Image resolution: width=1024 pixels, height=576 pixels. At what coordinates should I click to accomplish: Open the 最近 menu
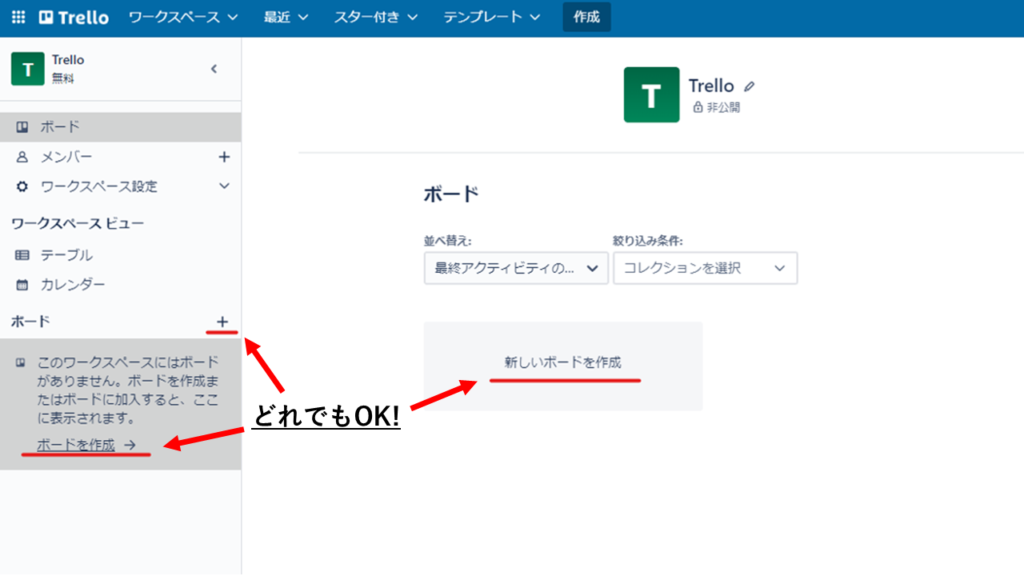tap(284, 17)
